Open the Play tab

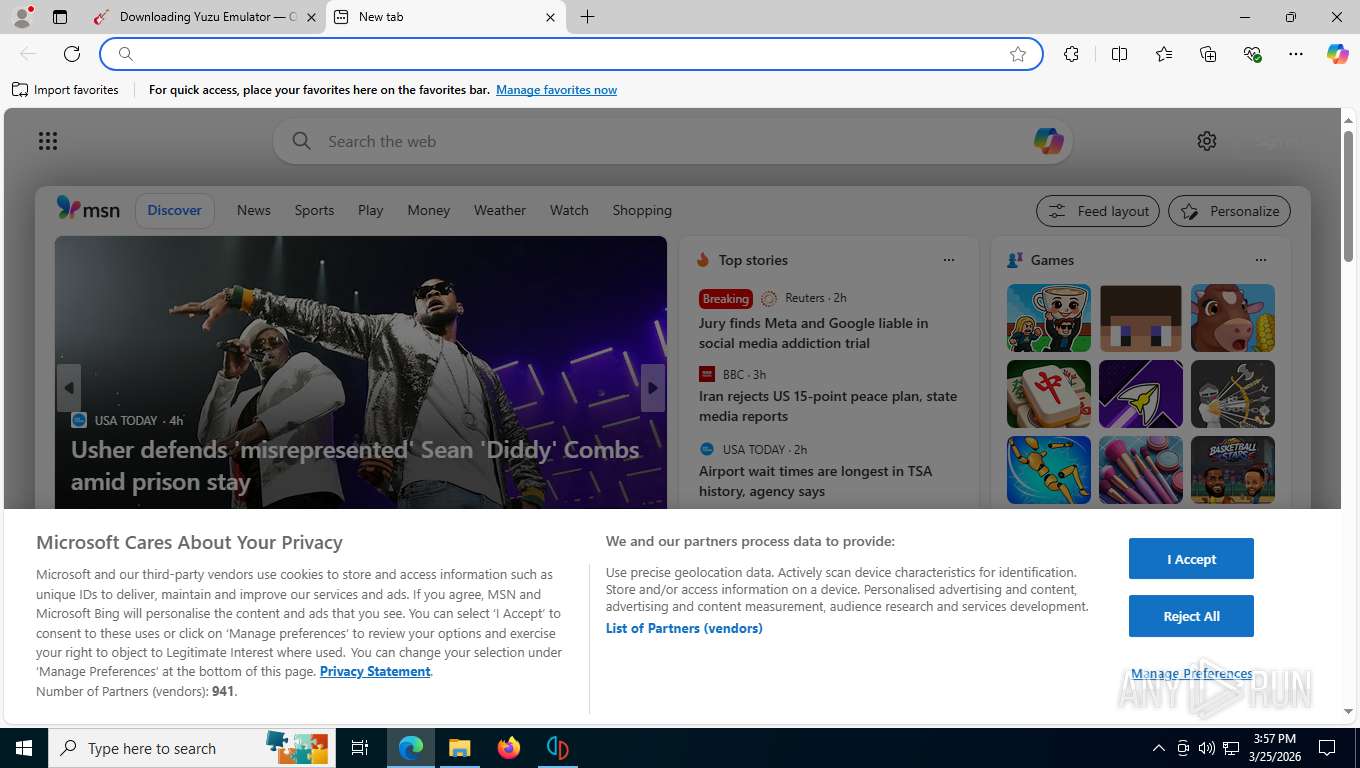[x=371, y=210]
